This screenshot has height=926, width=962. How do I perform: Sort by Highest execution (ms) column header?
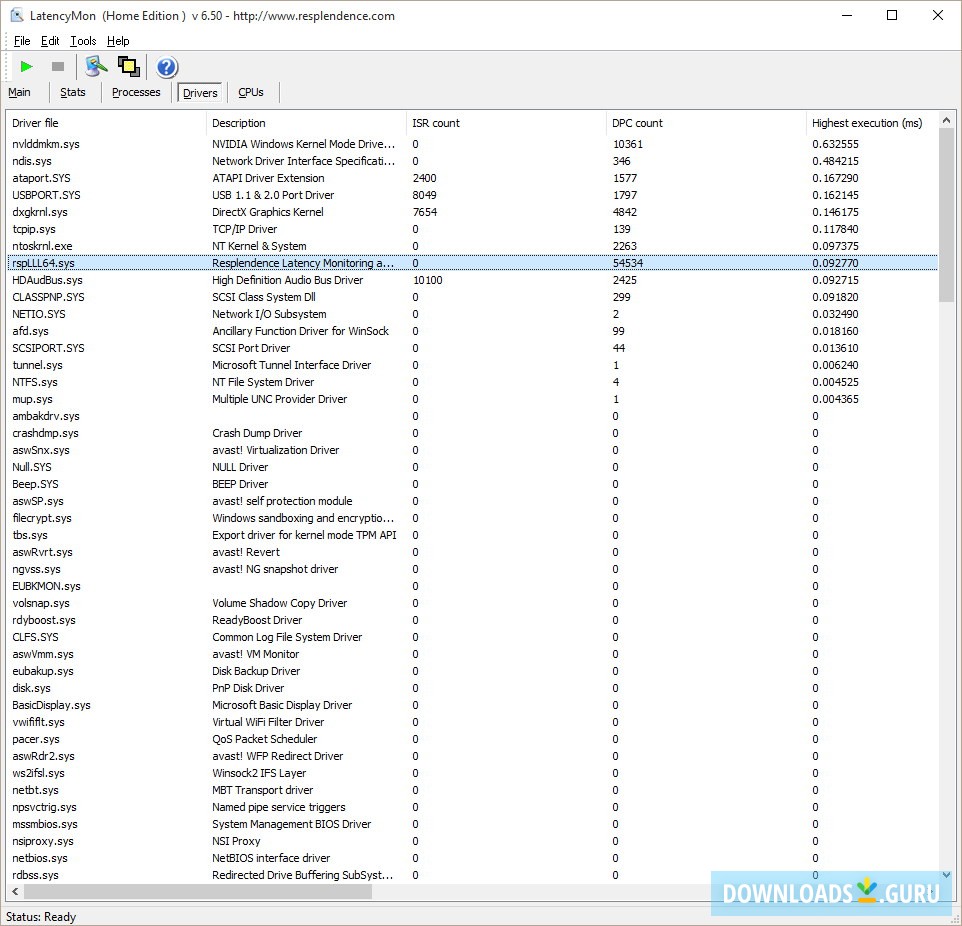(x=866, y=123)
